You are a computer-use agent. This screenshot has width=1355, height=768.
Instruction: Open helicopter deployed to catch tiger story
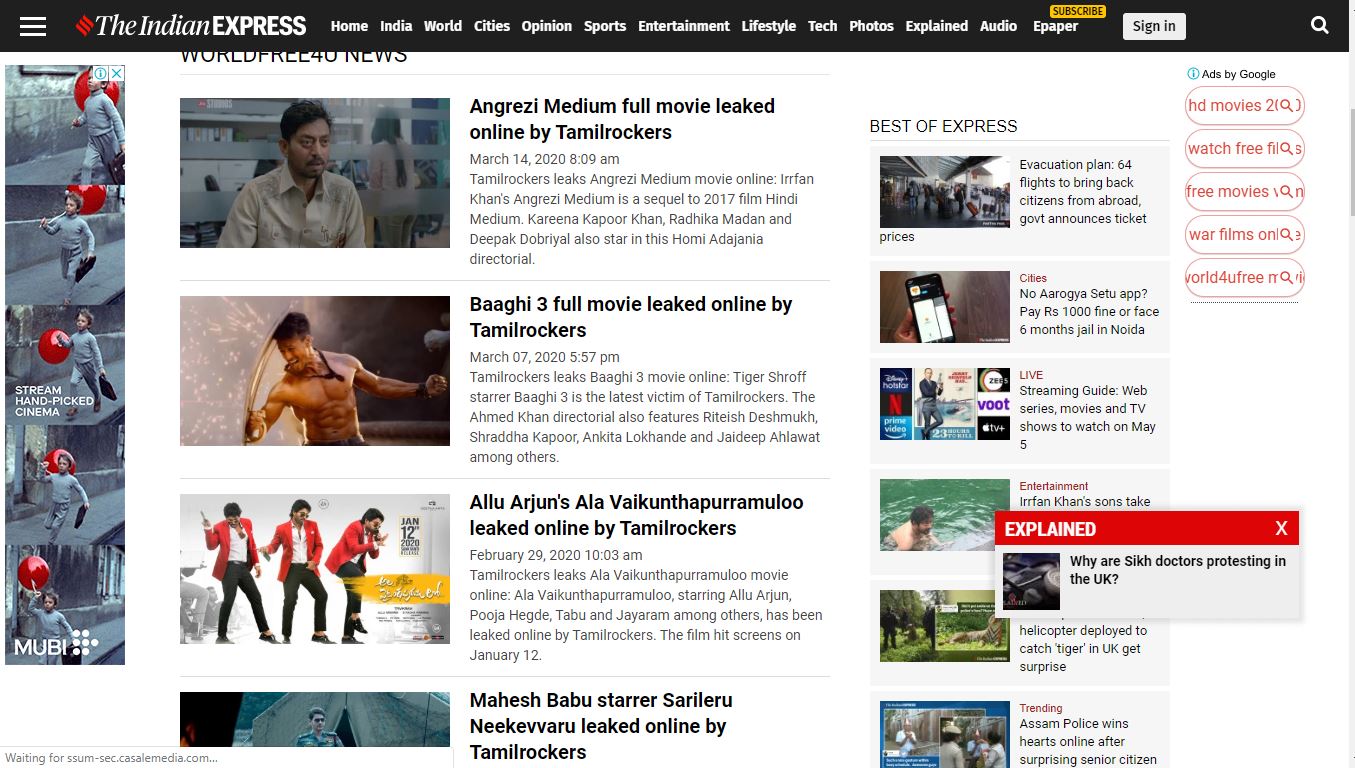coord(1083,649)
